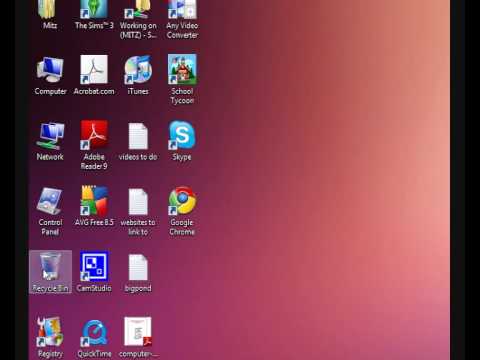Screen dimensions: 480x360
Task: Select the Recycle Bin desktop icon
Action: coord(50,272)
